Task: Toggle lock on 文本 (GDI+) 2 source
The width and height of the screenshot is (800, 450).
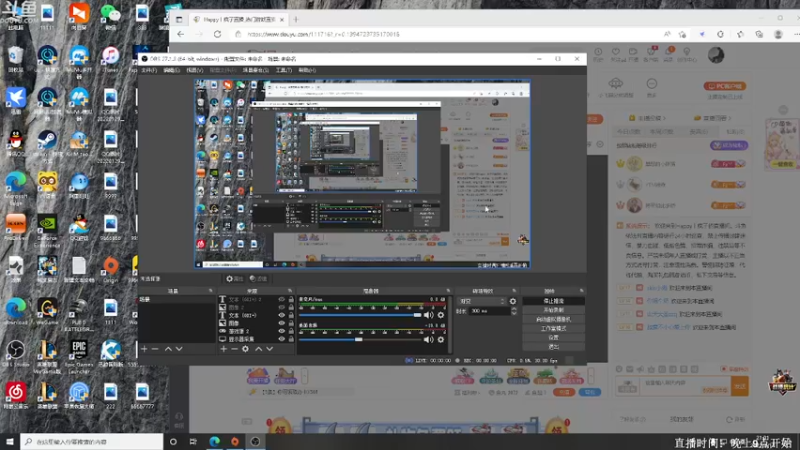Action: pyautogui.click(x=291, y=299)
